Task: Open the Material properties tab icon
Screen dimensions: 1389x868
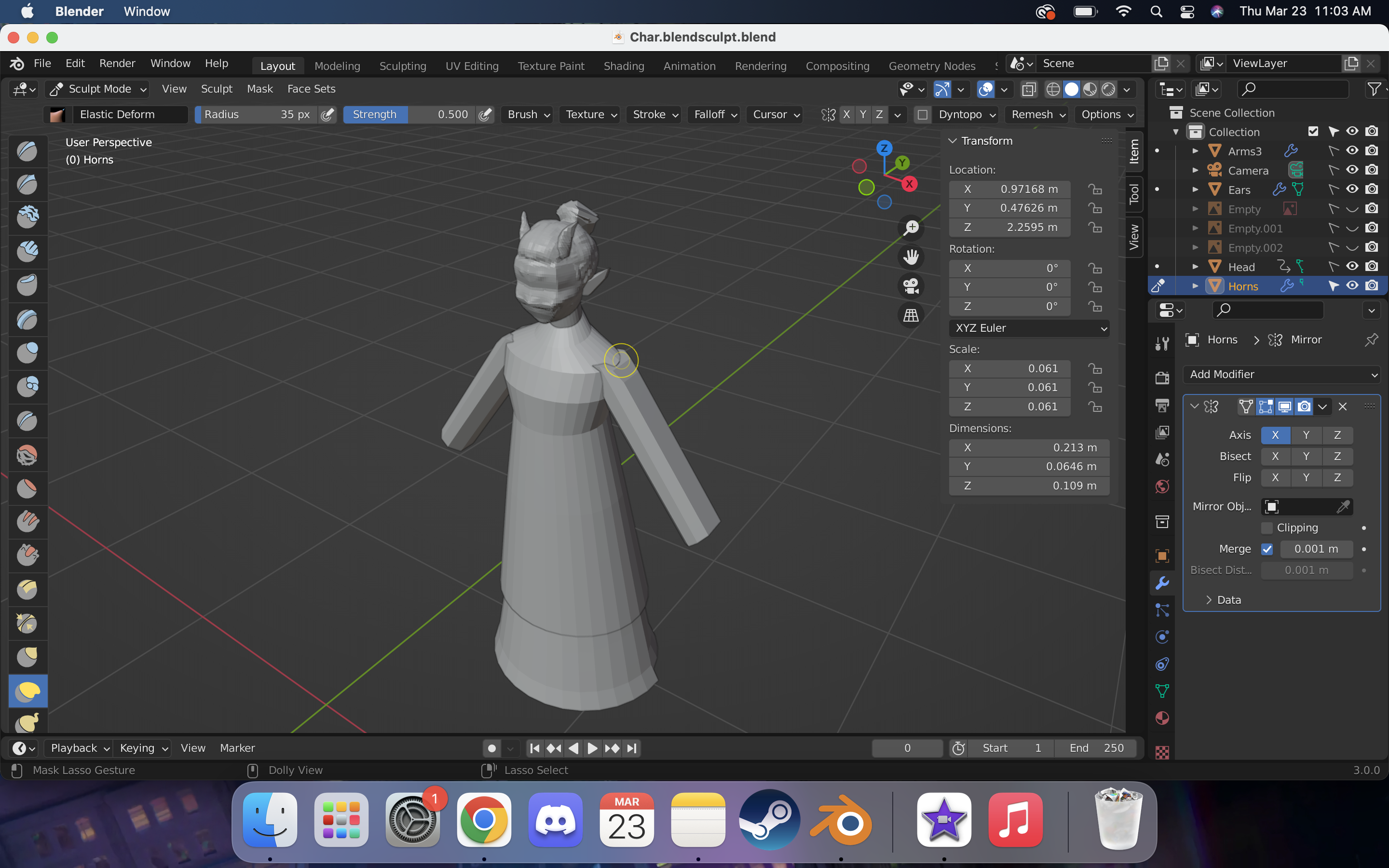Action: point(1162,718)
